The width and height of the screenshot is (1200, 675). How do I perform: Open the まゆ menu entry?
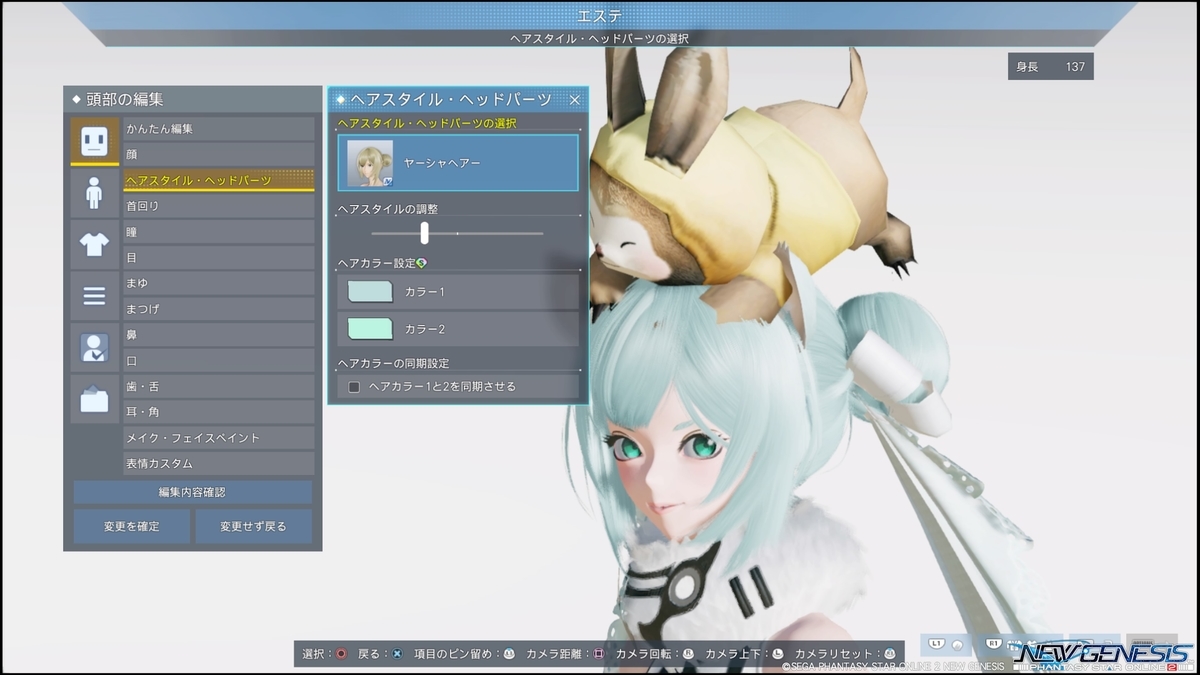tap(218, 283)
